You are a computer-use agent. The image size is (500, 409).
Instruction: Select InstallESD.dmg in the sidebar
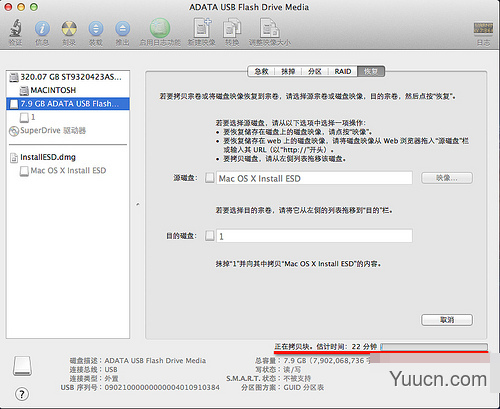(x=68, y=157)
